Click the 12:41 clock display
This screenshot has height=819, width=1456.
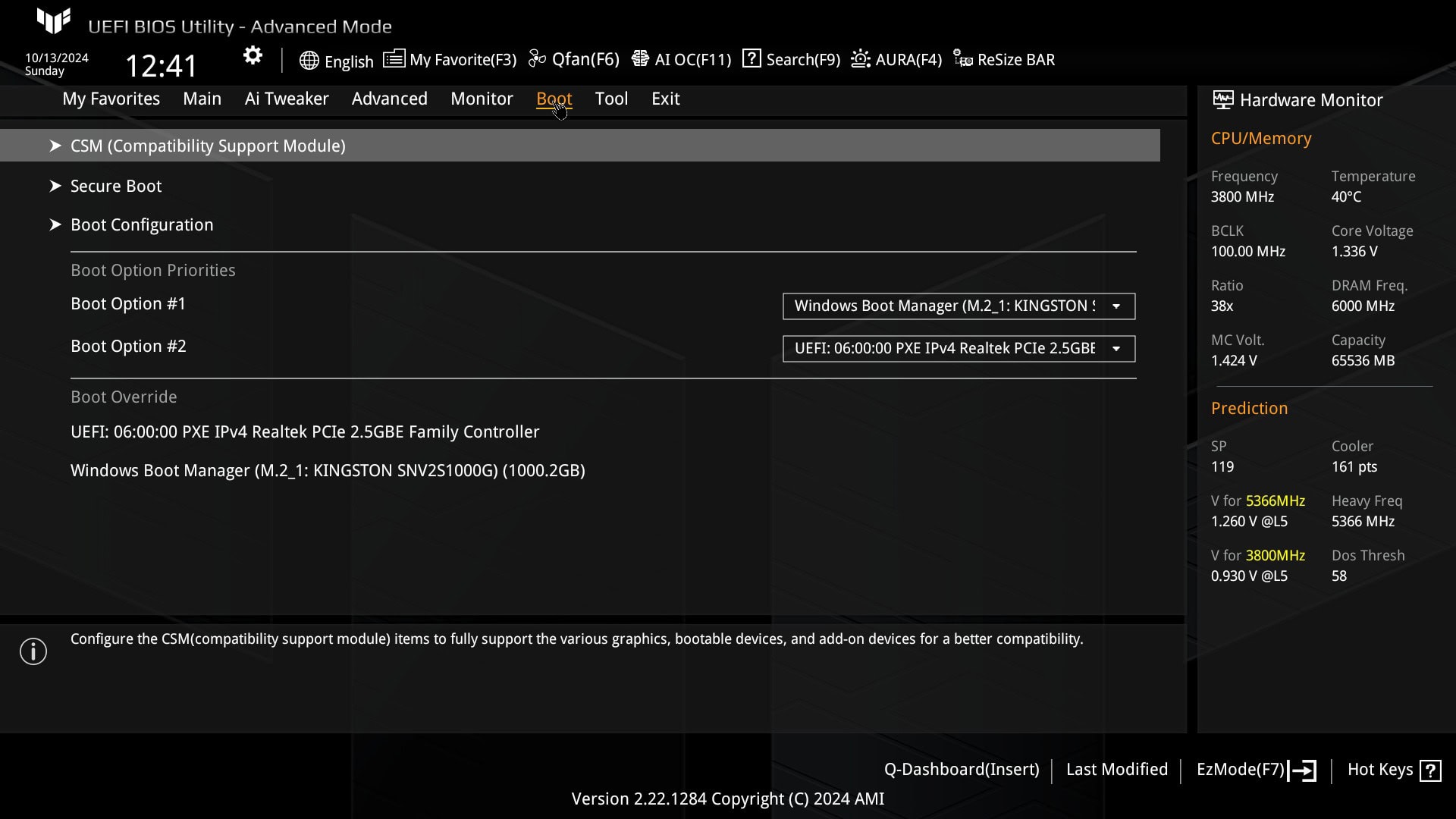[161, 66]
